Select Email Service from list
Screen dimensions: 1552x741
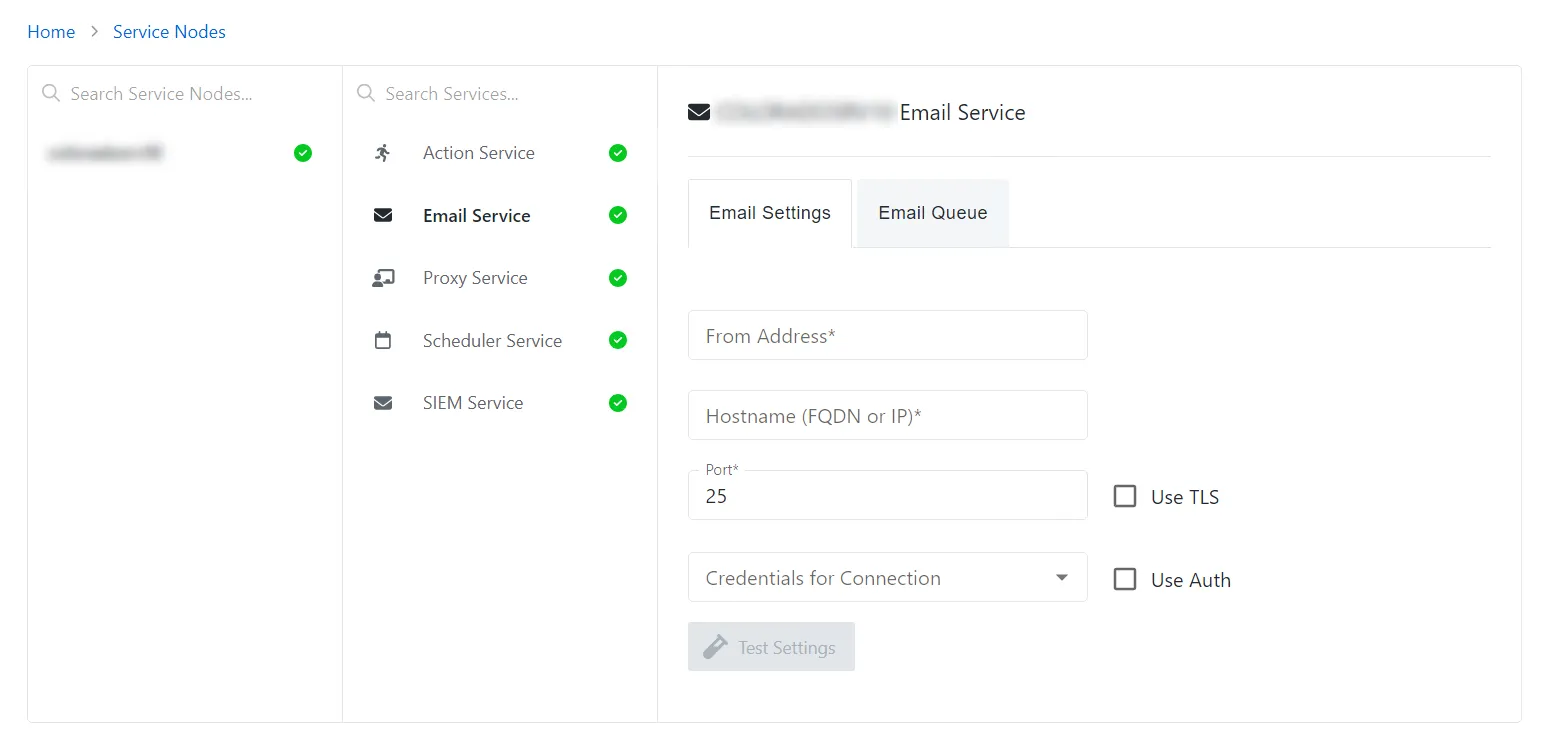click(500, 215)
